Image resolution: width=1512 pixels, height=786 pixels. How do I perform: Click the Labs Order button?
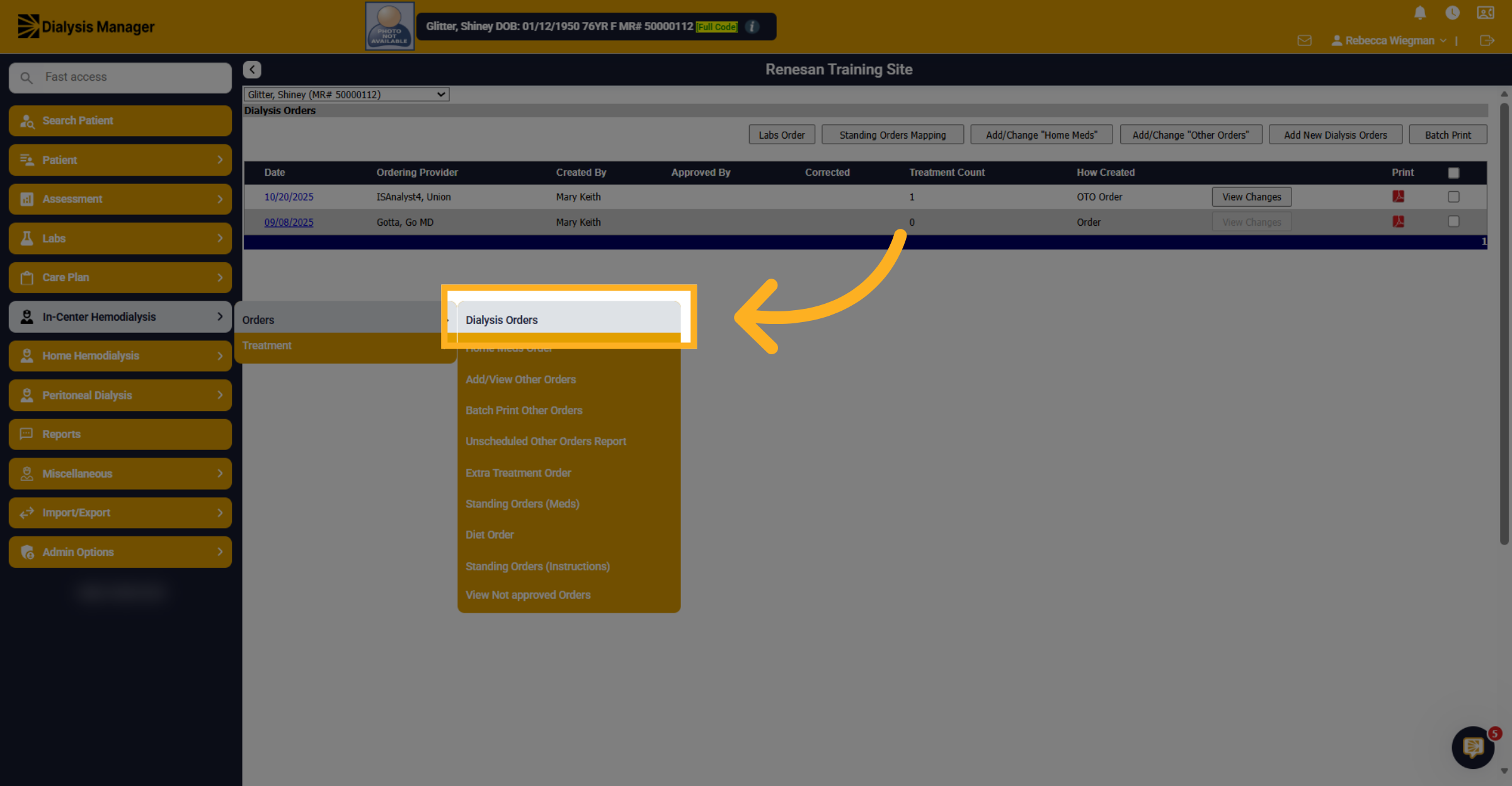(781, 135)
